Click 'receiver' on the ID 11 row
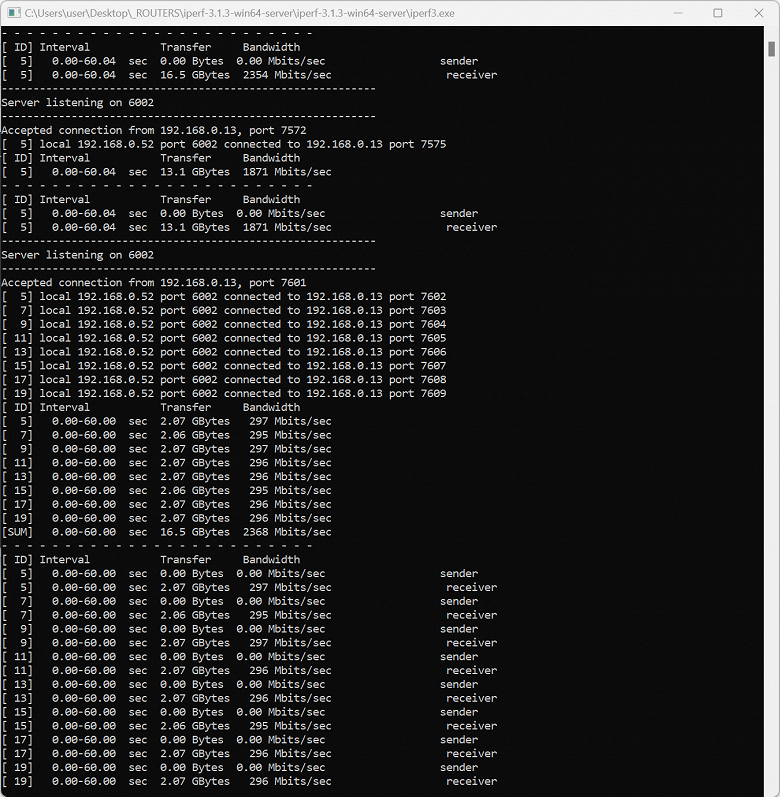 tap(472, 670)
